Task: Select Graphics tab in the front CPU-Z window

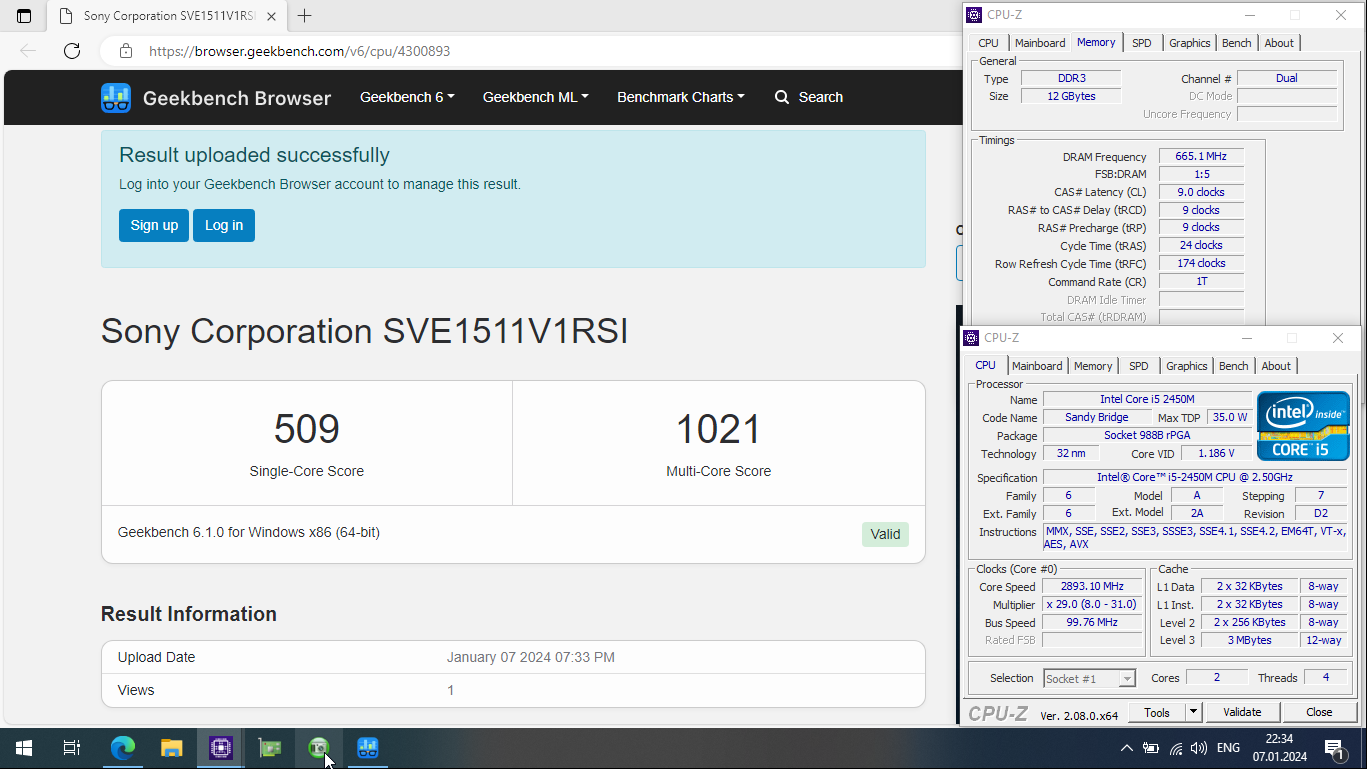Action: (x=1187, y=366)
